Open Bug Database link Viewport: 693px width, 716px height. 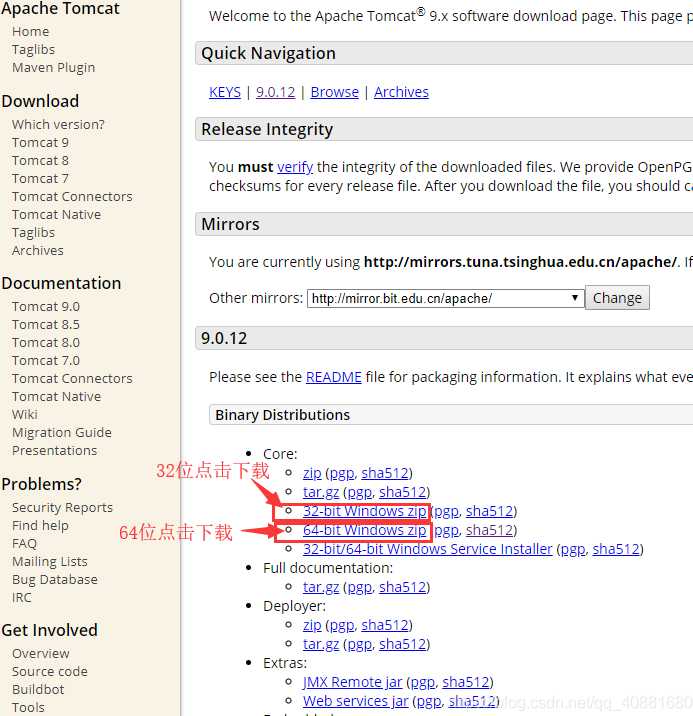click(x=55, y=579)
